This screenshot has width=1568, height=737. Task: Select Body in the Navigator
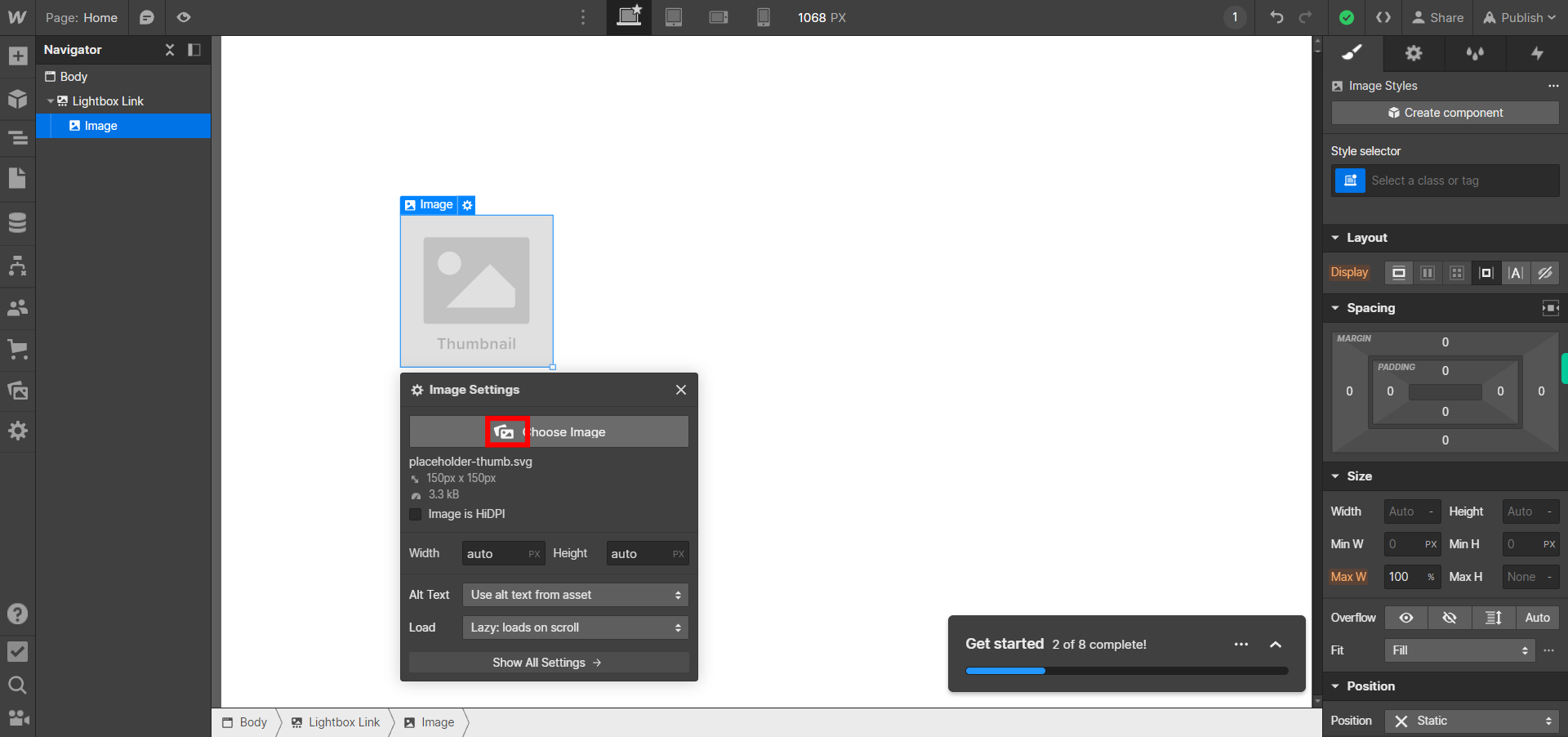(x=123, y=76)
